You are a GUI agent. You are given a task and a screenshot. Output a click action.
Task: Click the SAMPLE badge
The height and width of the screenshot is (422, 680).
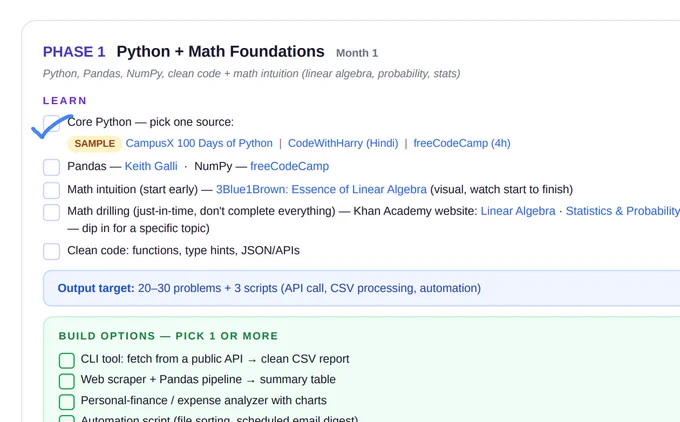pos(95,144)
